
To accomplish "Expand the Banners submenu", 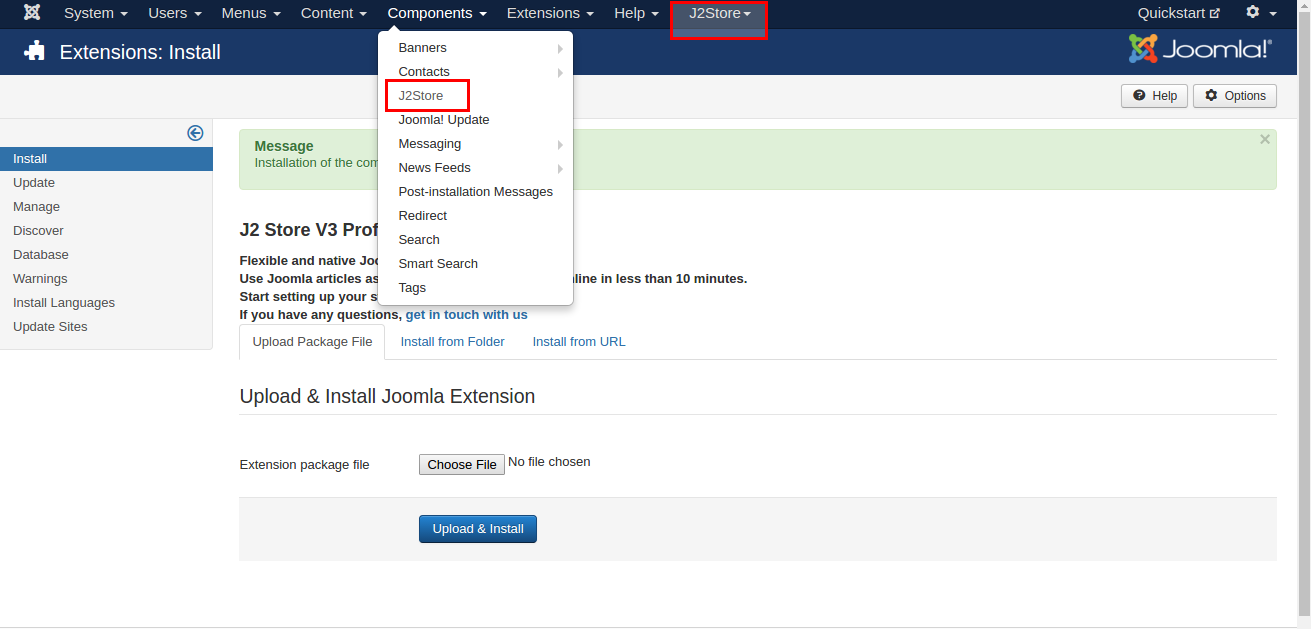I will [475, 48].
